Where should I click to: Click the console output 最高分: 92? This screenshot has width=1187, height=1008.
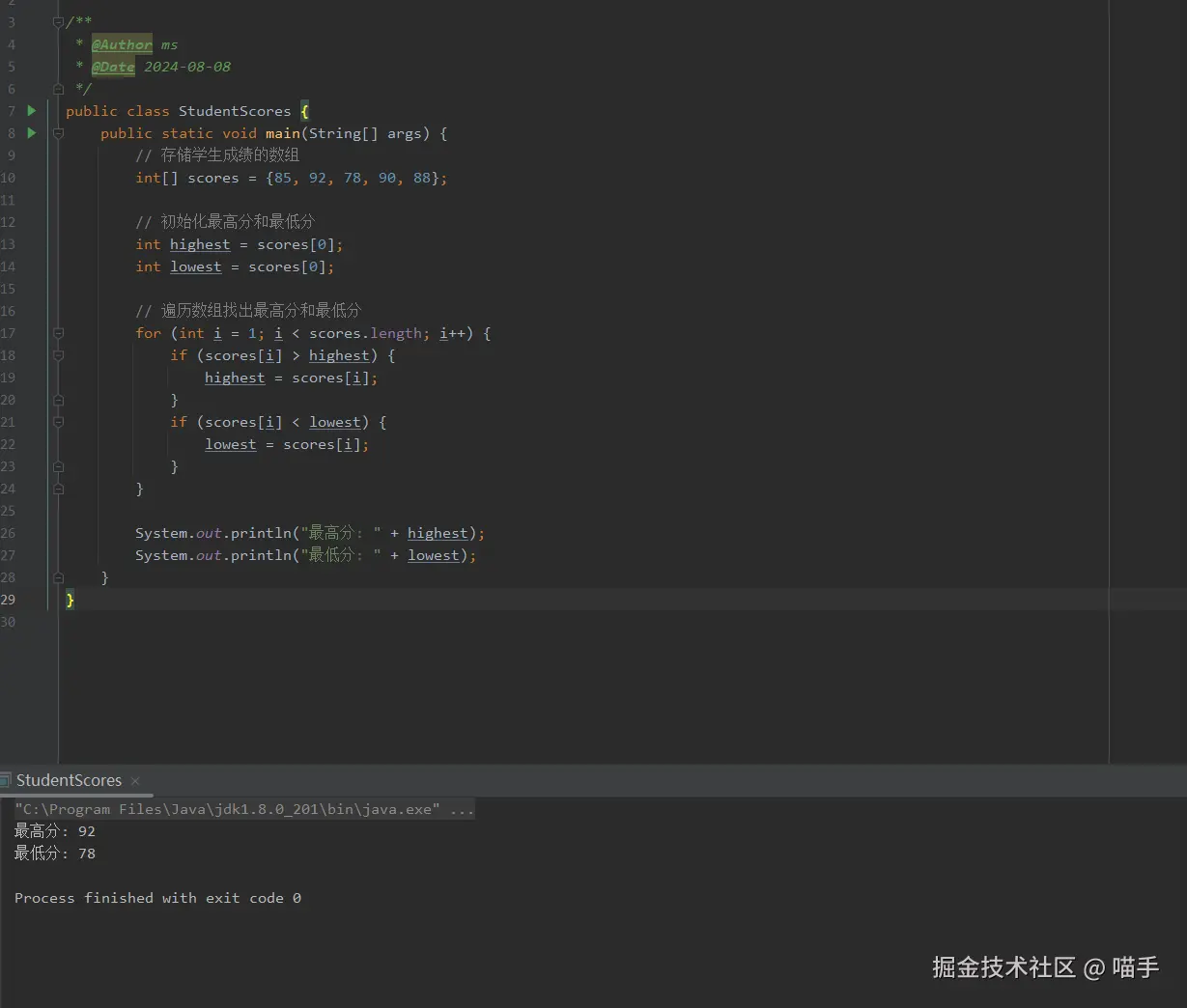tap(55, 831)
